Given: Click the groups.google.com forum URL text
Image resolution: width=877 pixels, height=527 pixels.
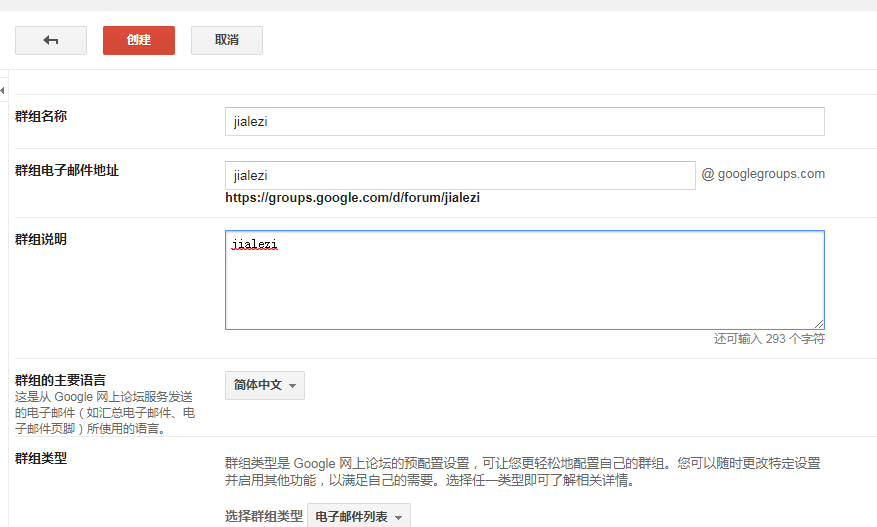Looking at the screenshot, I should coord(352,198).
